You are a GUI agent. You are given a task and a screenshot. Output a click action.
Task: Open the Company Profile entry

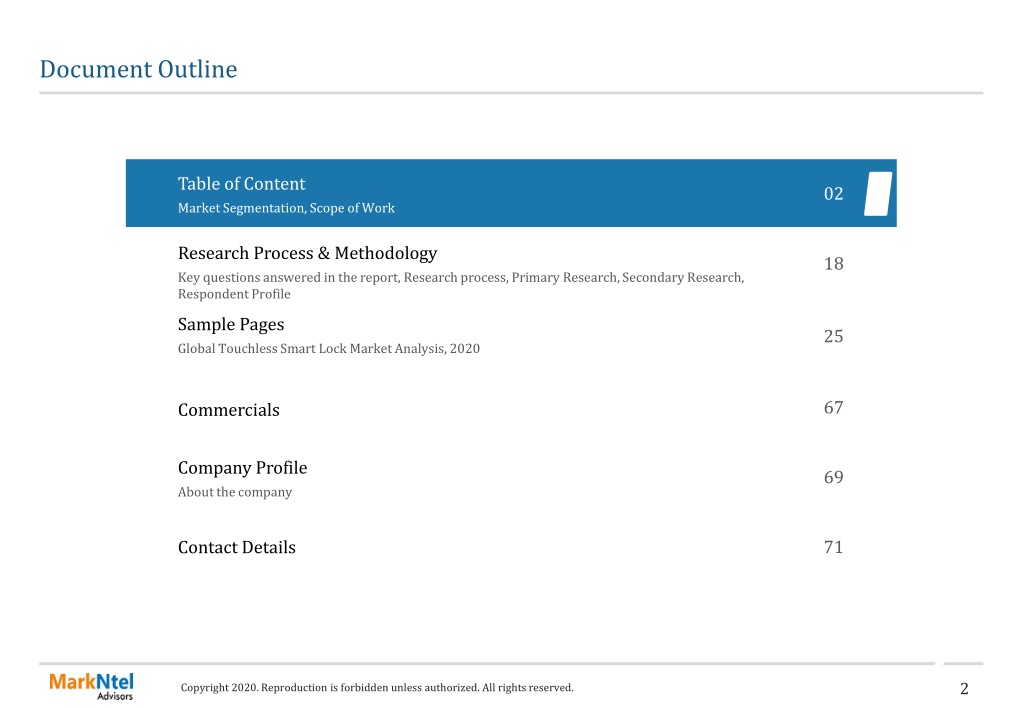coord(242,468)
